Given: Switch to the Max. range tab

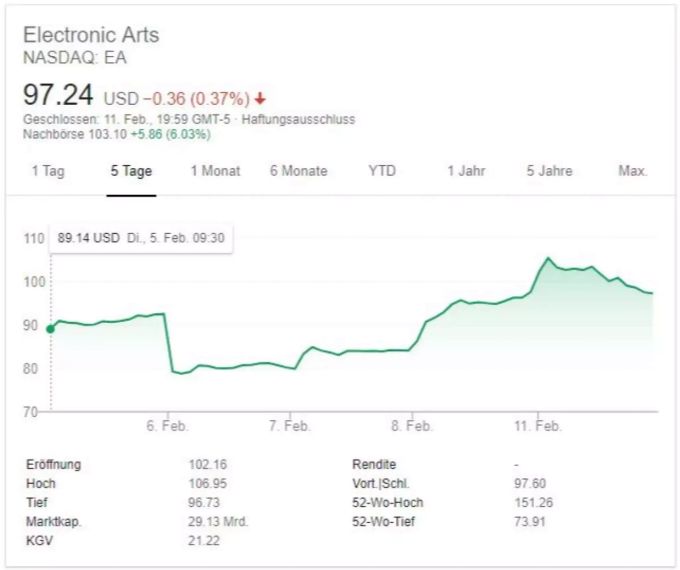Looking at the screenshot, I should click(633, 171).
